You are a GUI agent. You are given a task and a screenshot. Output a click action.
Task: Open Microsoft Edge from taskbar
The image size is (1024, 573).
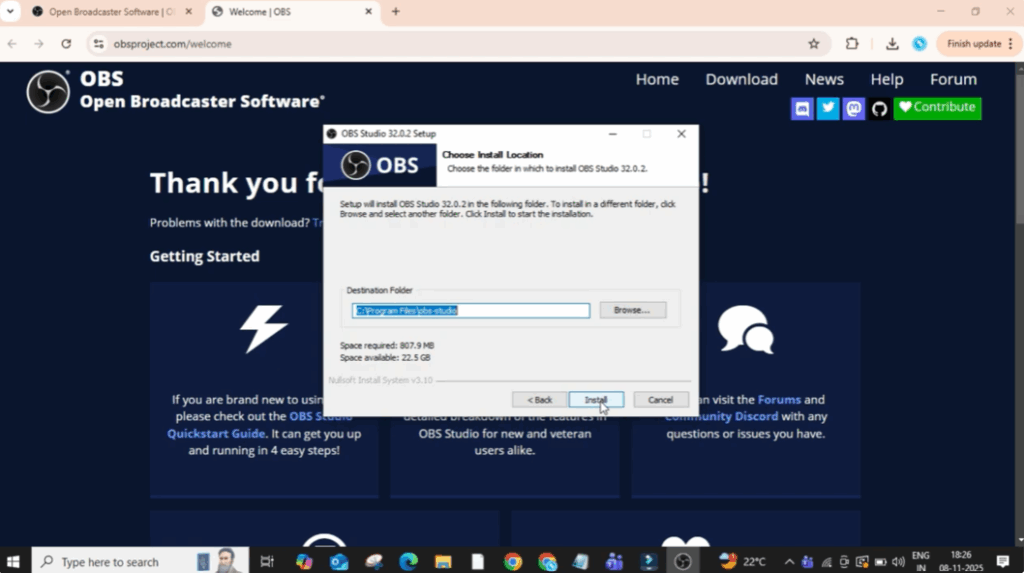point(408,561)
